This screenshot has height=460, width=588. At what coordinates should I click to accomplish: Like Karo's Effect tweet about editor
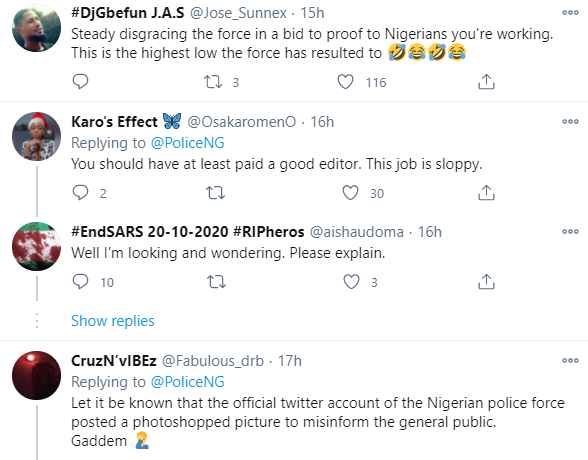pyautogui.click(x=350, y=193)
